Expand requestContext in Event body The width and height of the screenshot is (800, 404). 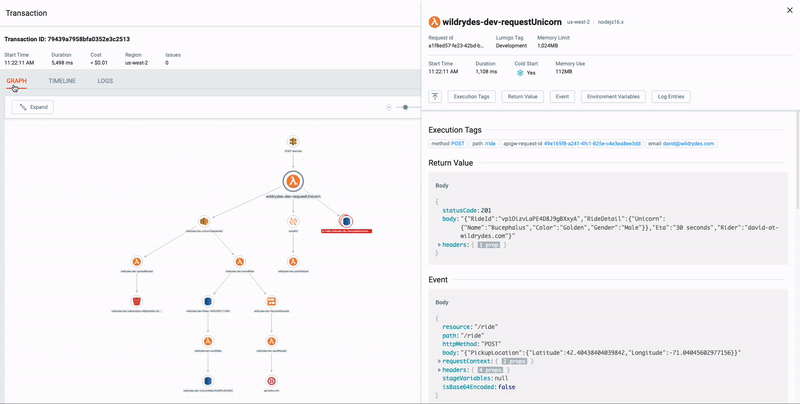(x=440, y=361)
